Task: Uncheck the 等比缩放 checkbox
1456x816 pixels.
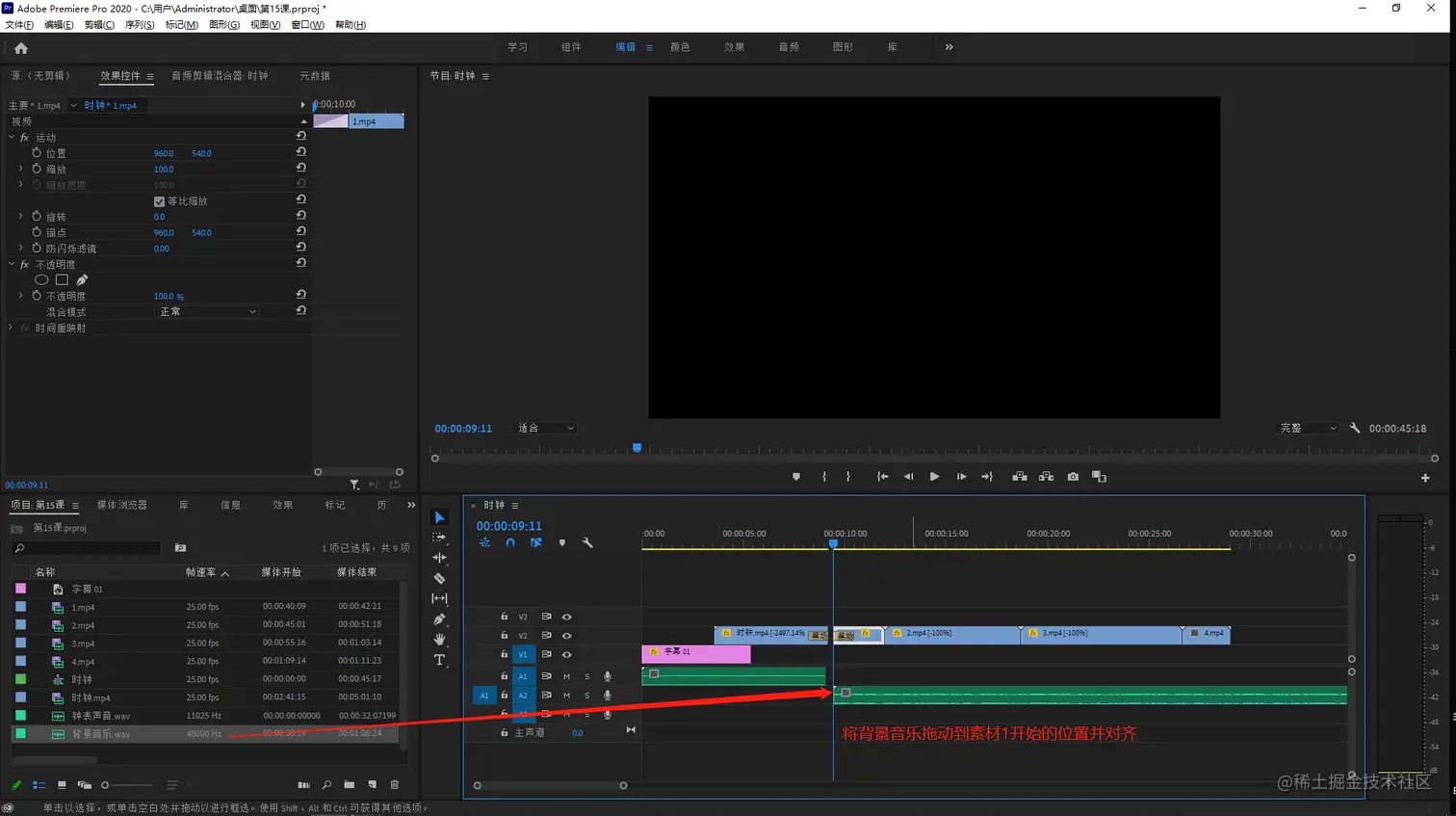Action: pos(159,201)
